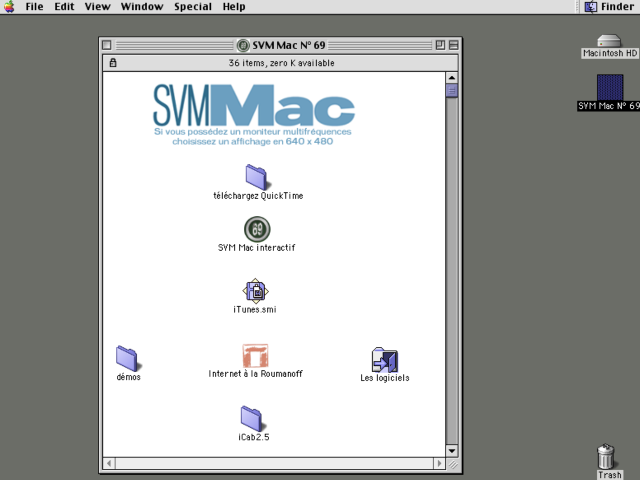The height and width of the screenshot is (480, 640).
Task: Click the window title proxy icon
Action: pos(243,45)
